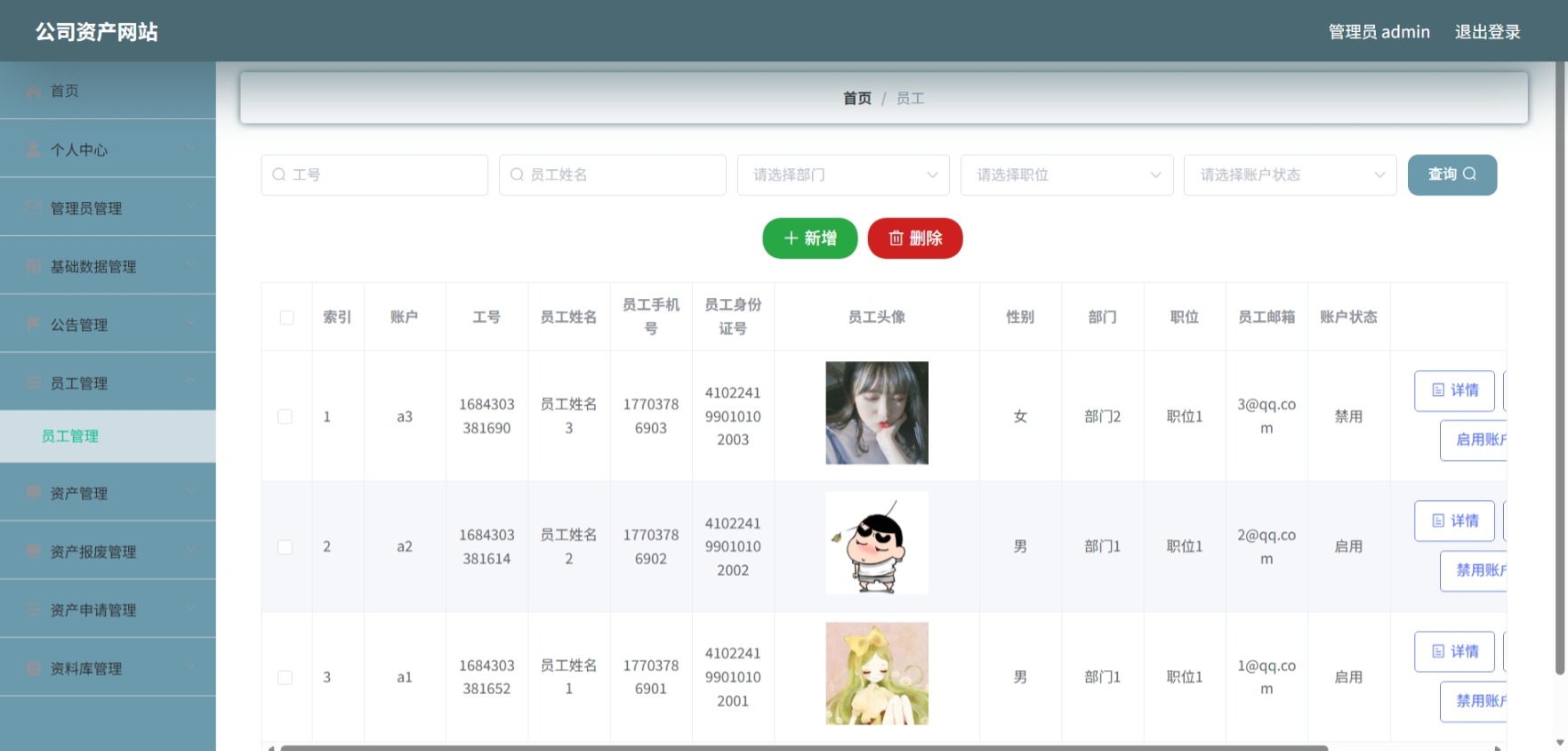This screenshot has height=751, width=1568.
Task: Click the 禁用账户 button for a2
Action: (x=1475, y=570)
